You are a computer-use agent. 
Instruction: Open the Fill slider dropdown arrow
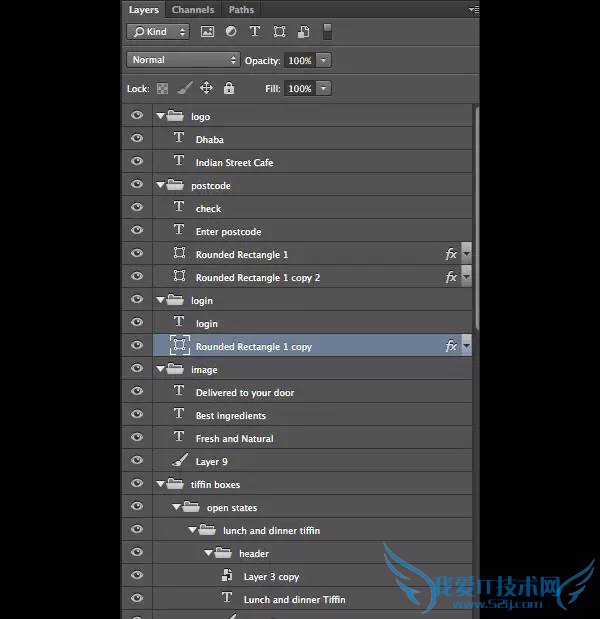[323, 88]
